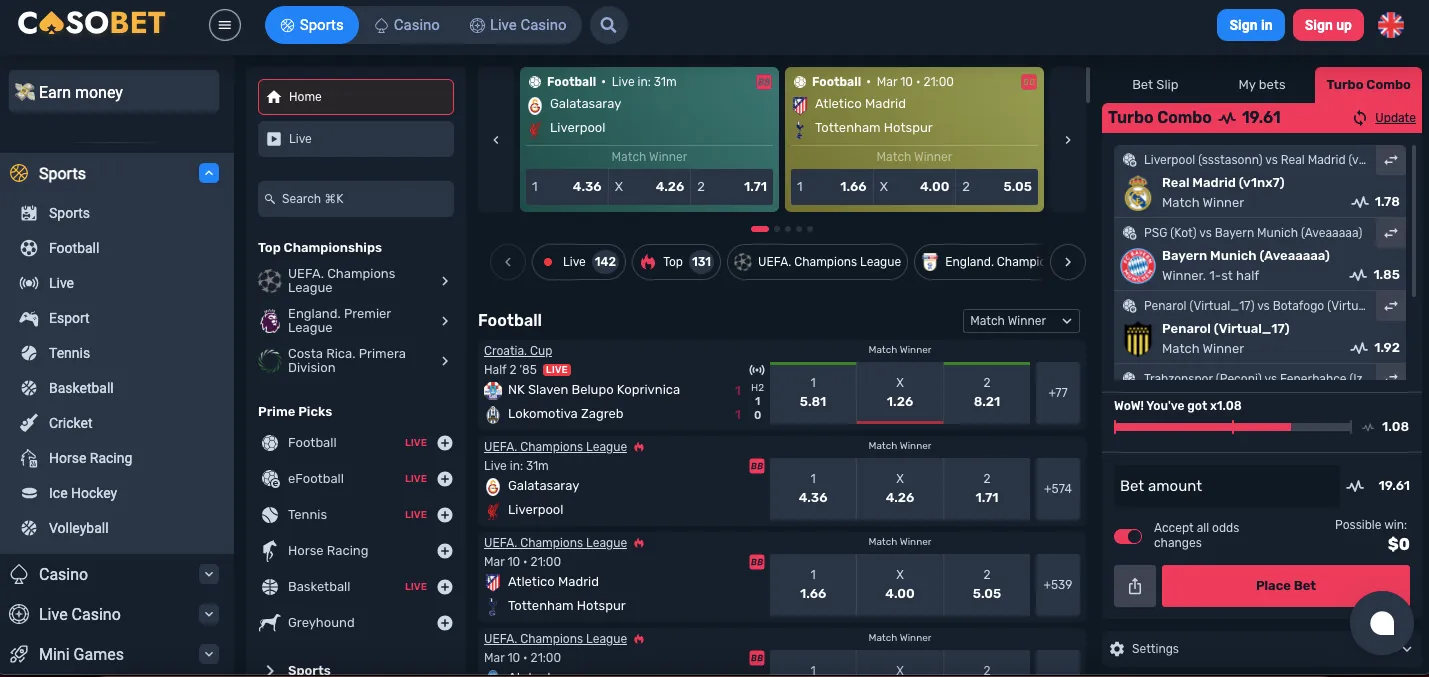Collapse the Sports section in left sidebar

point(209,173)
